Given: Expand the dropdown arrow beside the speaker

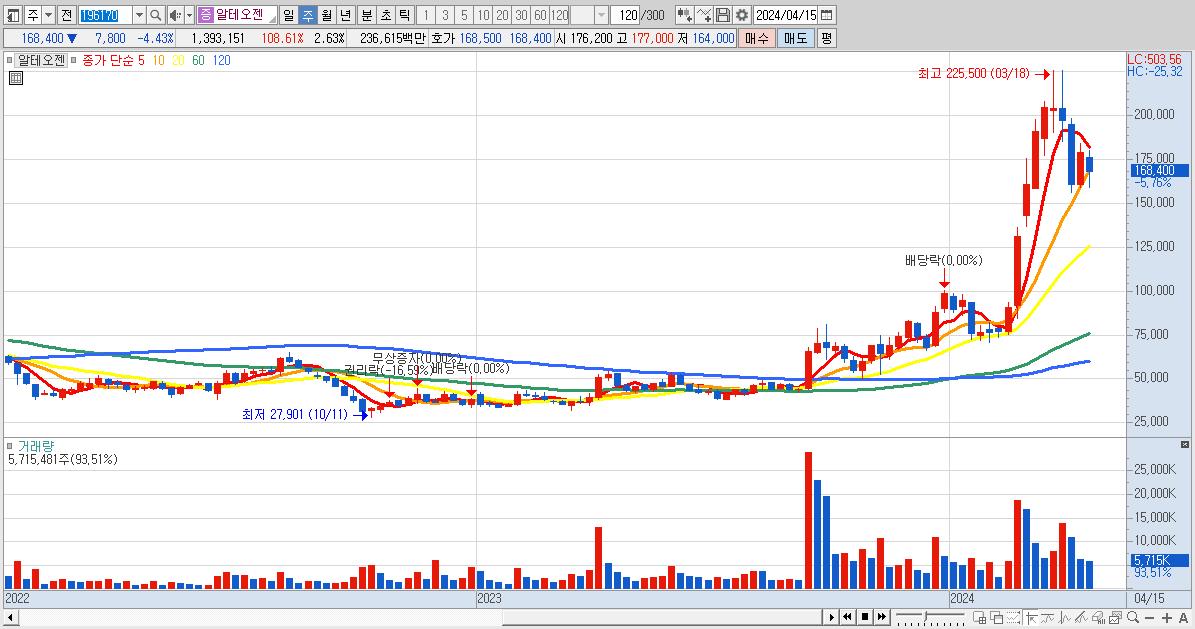Looking at the screenshot, I should 189,14.
